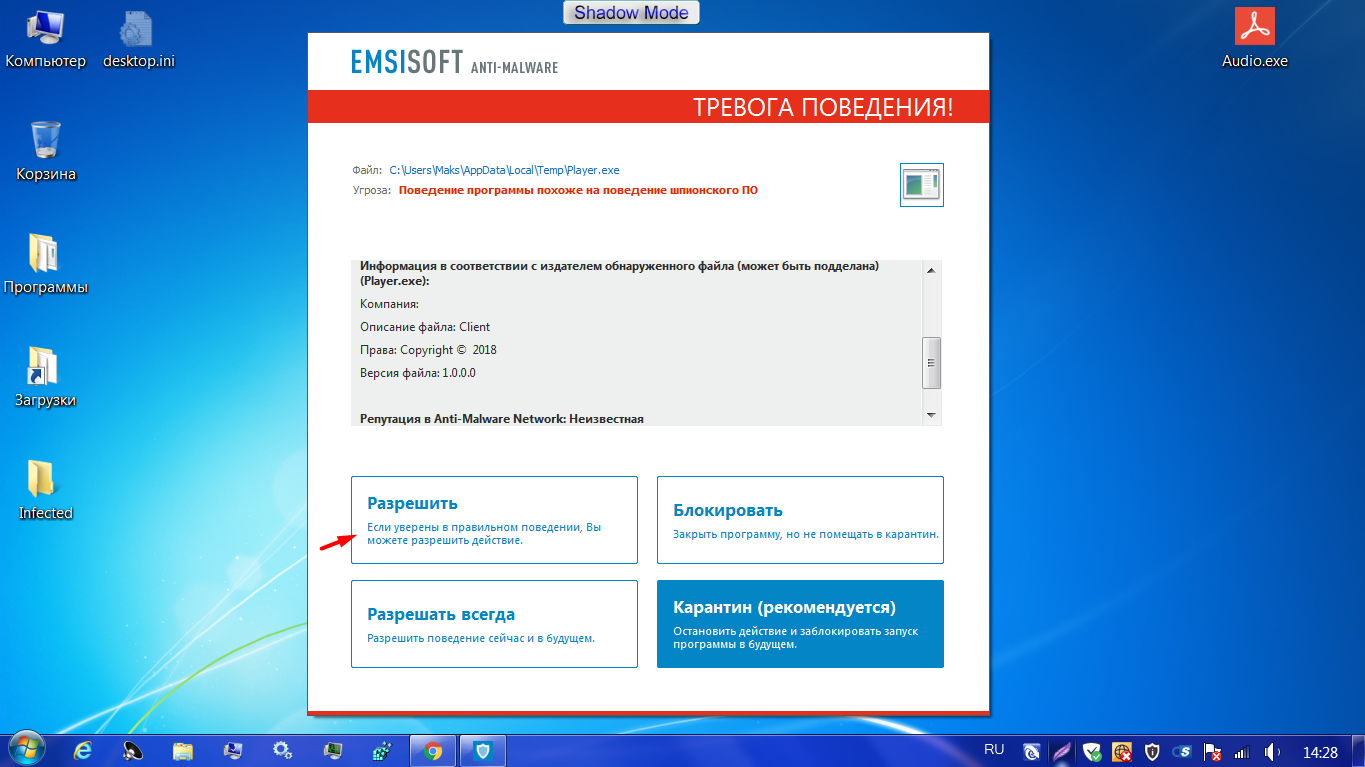Image resolution: width=1365 pixels, height=767 pixels.
Task: Click the Emsisoft Anti-Malware logo
Action: click(x=454, y=62)
